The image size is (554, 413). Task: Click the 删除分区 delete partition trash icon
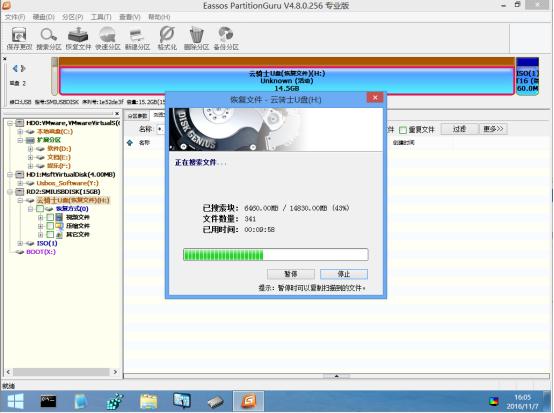click(196, 35)
